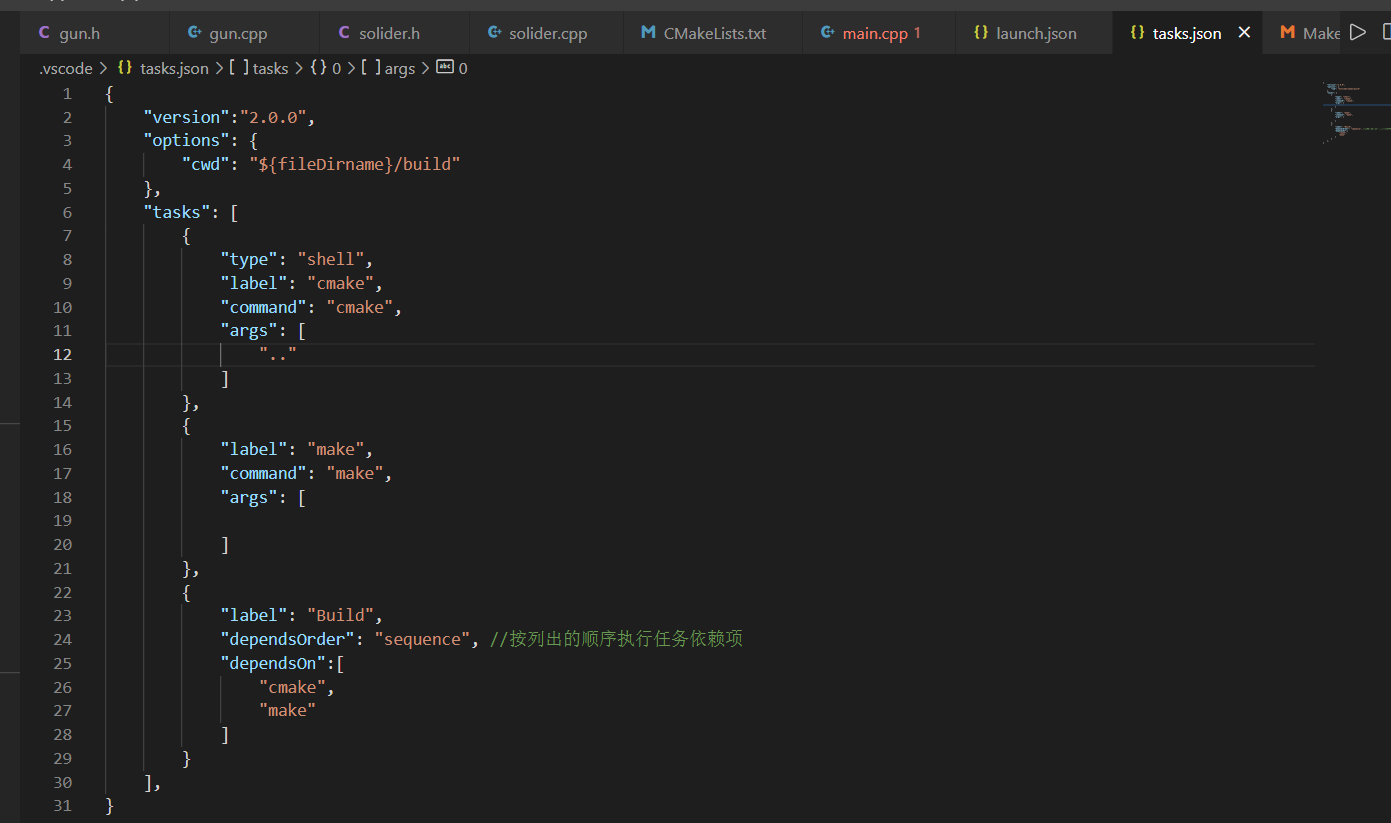Click the Run play icon in editor toolbar
1391x823 pixels.
(1357, 32)
